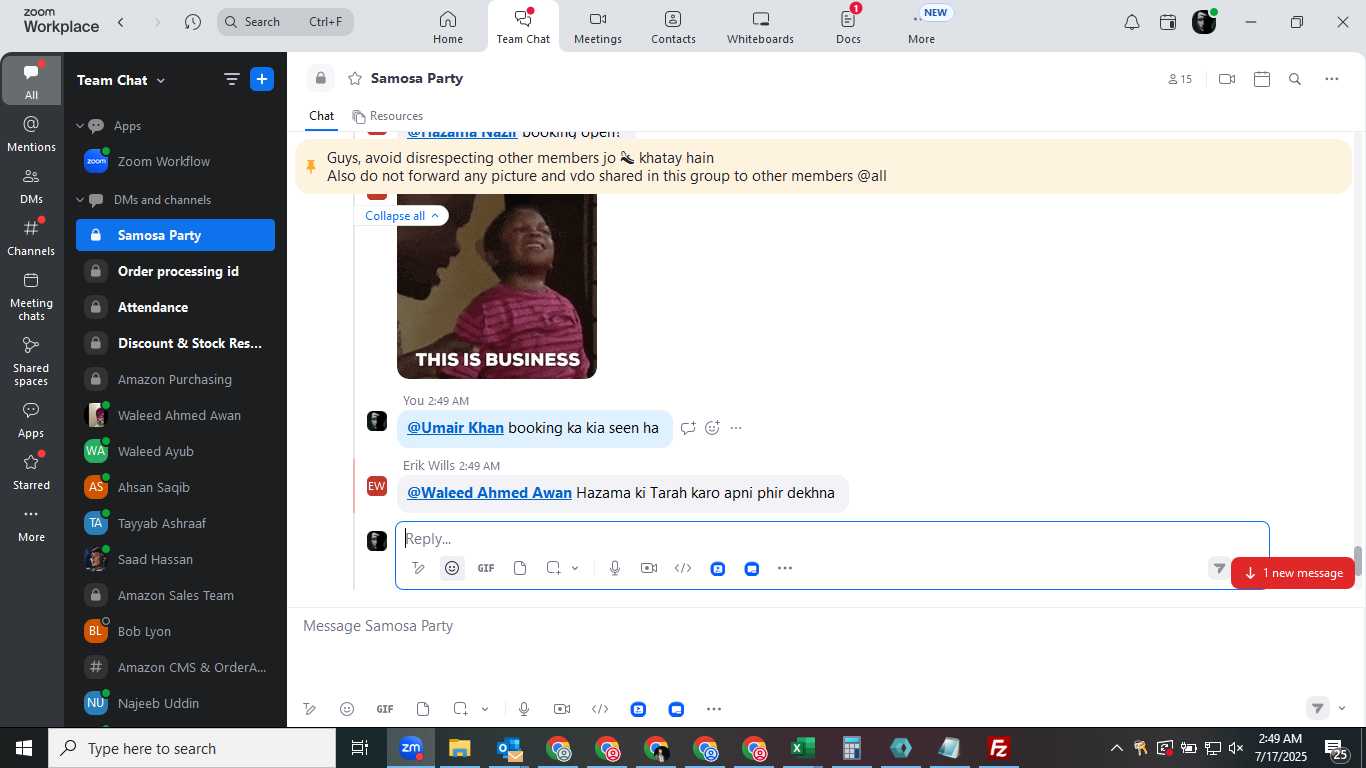Open the Home tab
This screenshot has height=768, width=1366.
tap(448, 27)
